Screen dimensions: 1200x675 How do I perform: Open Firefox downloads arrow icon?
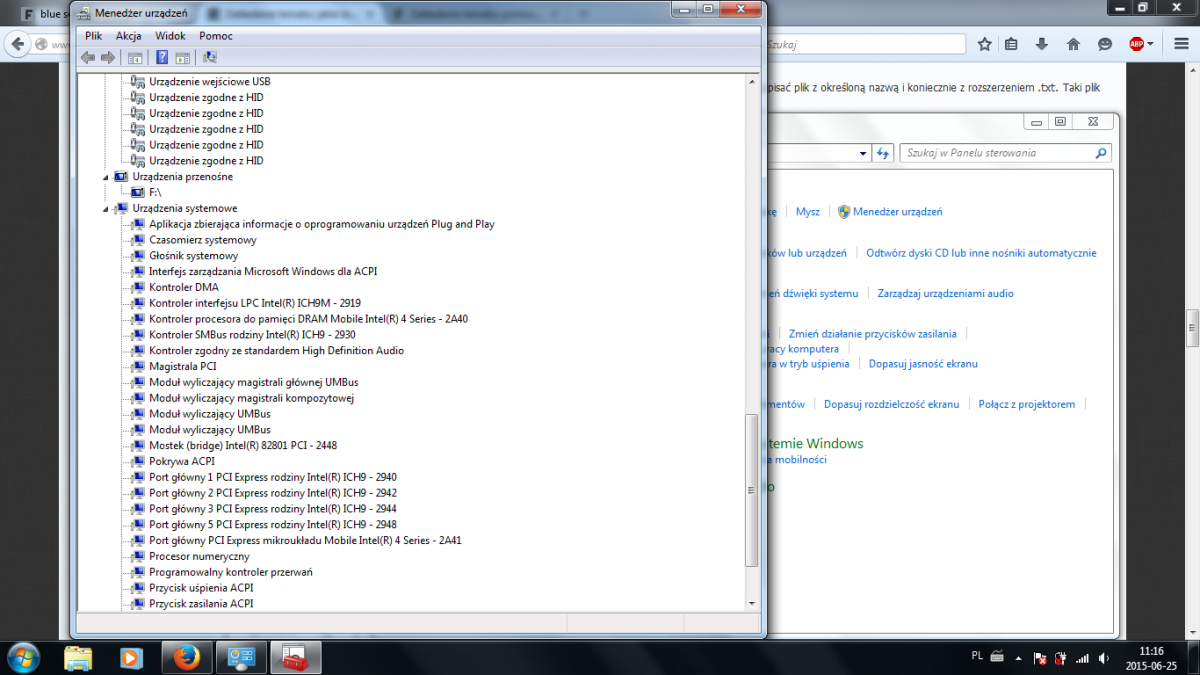[1042, 44]
